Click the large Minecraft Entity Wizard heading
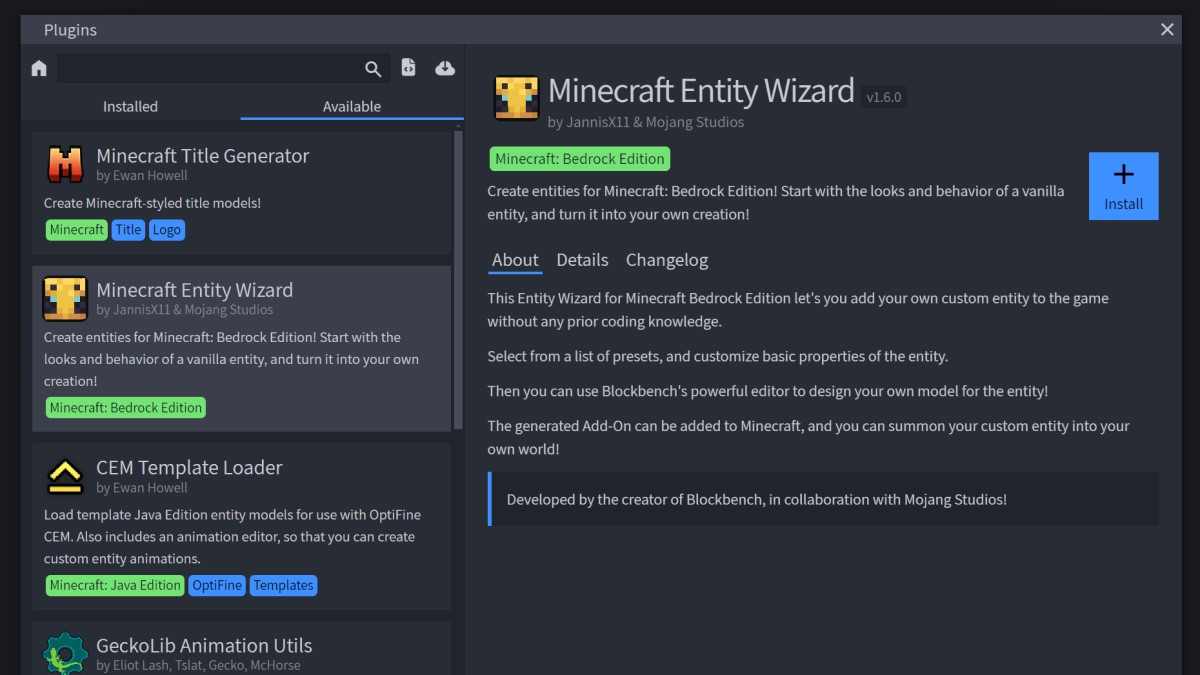1200x675 pixels. point(701,91)
